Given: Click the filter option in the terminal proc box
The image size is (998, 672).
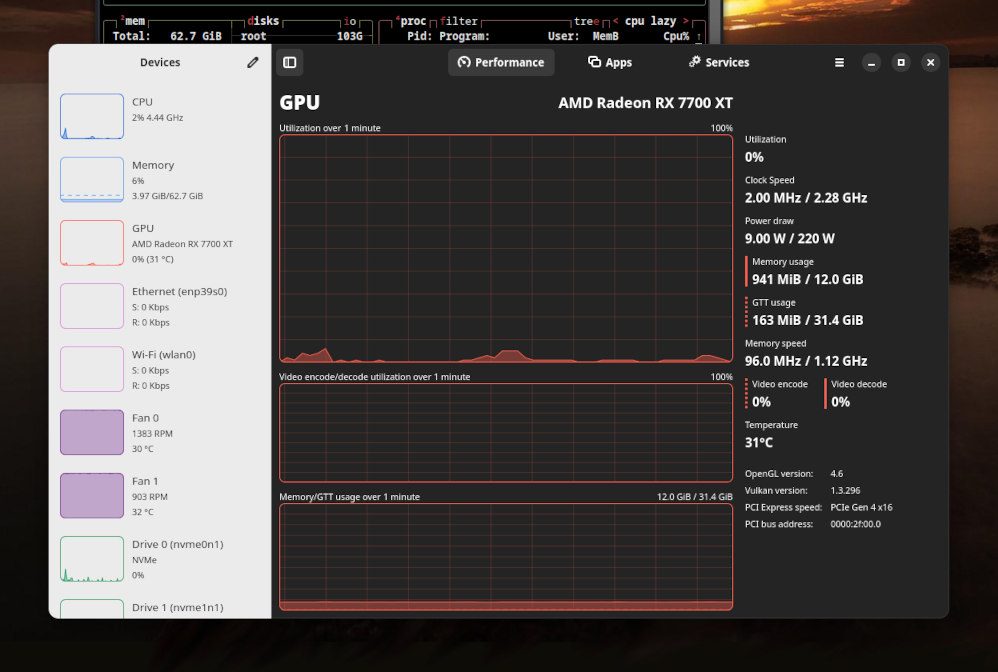Looking at the screenshot, I should [x=458, y=21].
